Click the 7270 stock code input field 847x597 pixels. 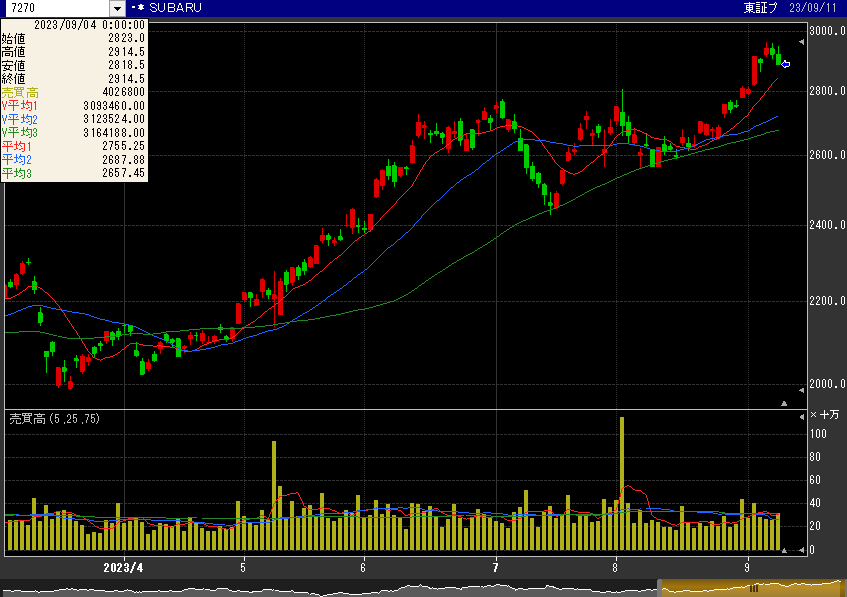click(x=55, y=8)
